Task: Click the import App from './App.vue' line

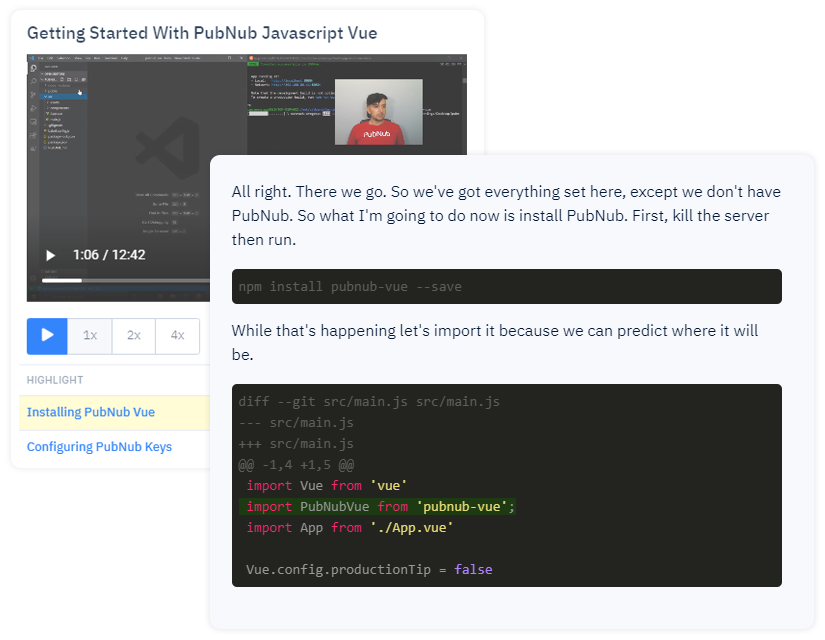Action: [x=349, y=527]
